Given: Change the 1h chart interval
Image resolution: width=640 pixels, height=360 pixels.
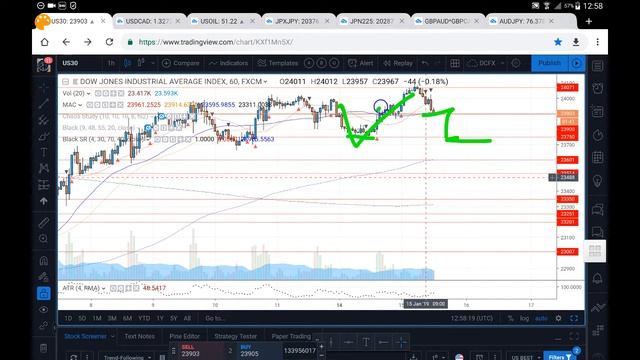Looking at the screenshot, I should coord(111,63).
